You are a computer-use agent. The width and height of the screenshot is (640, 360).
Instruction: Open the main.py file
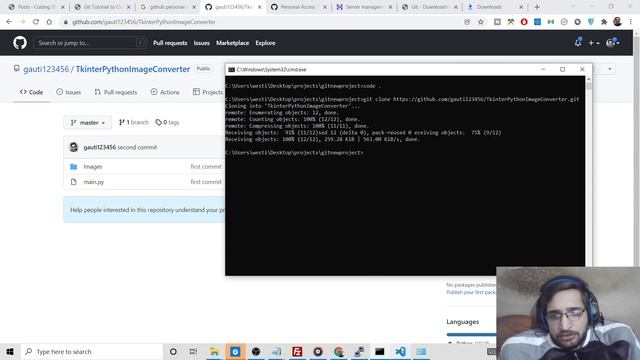(x=93, y=182)
